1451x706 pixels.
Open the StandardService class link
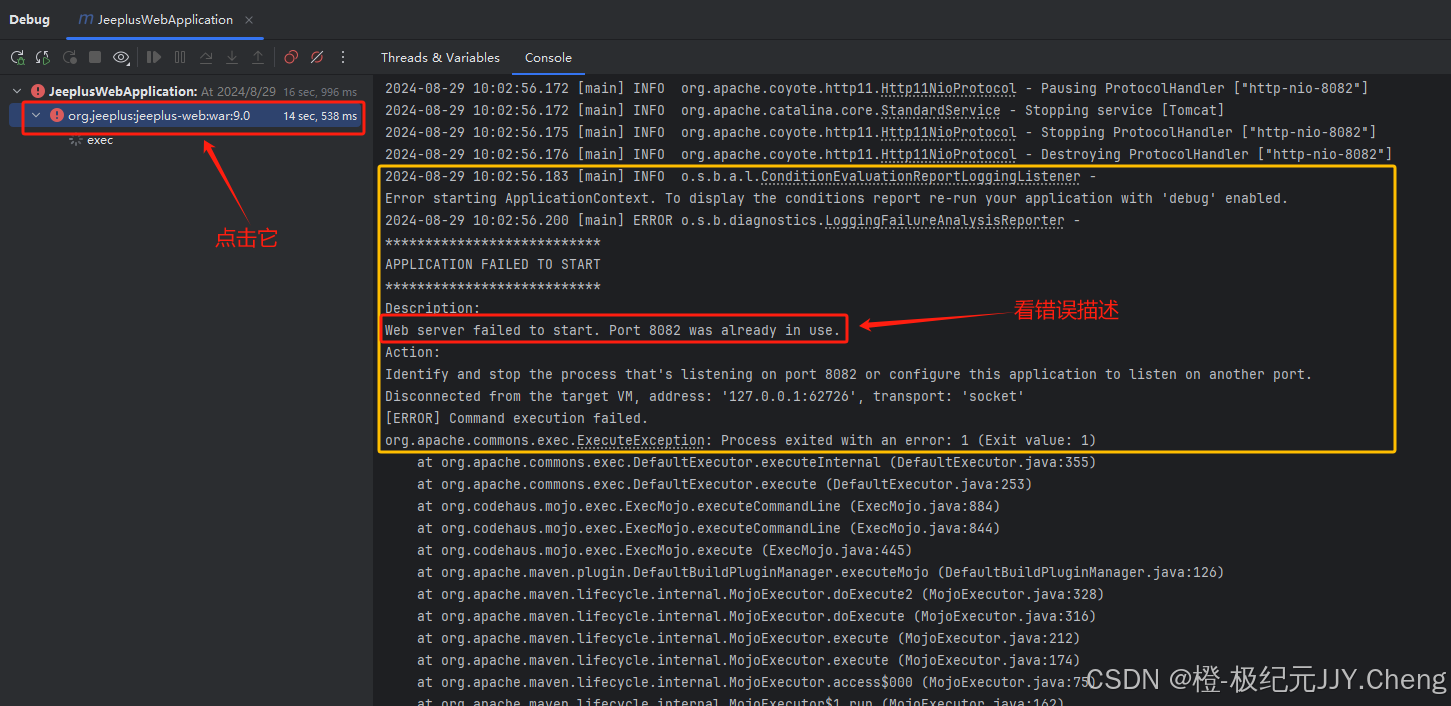(x=940, y=110)
